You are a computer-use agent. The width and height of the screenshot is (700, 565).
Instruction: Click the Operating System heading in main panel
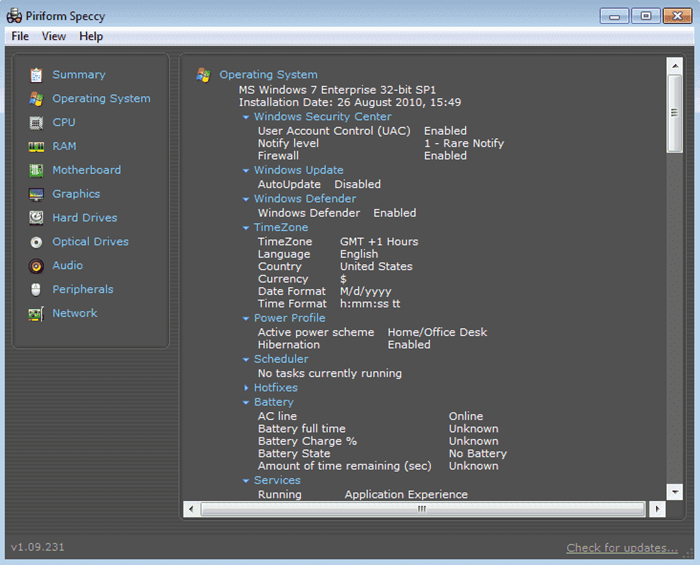coord(268,75)
